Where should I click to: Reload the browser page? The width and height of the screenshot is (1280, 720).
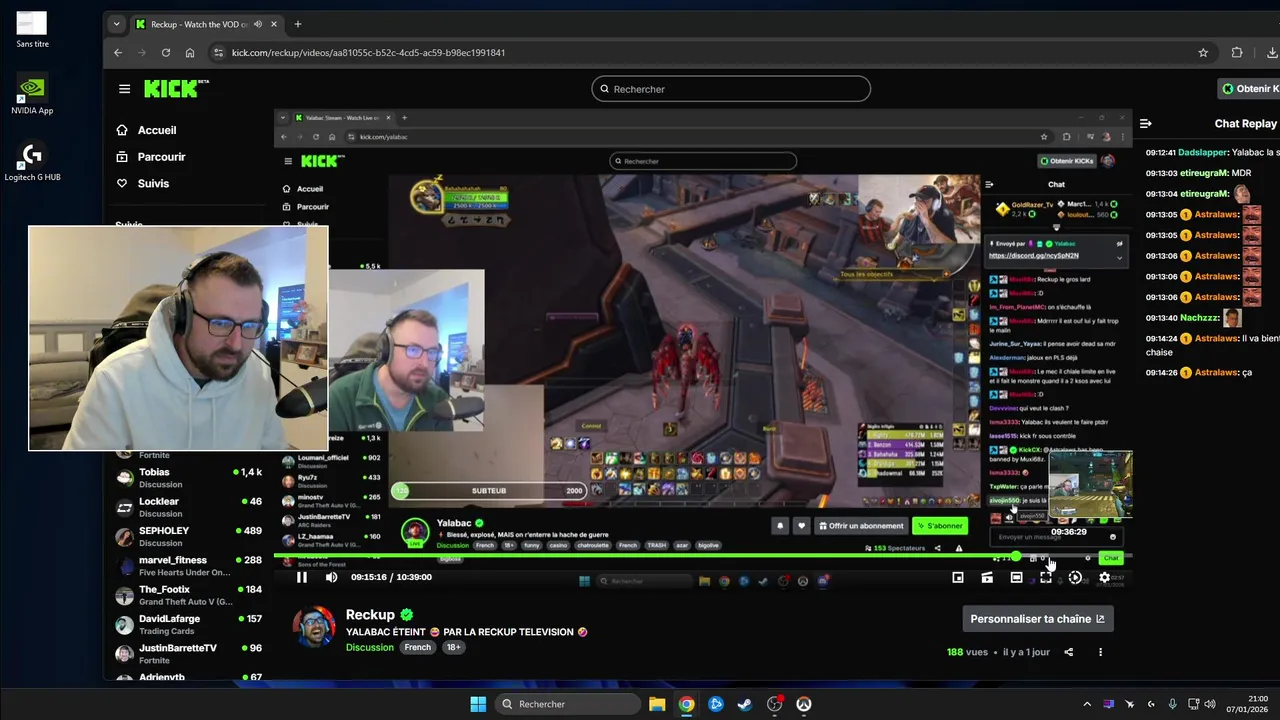(166, 53)
